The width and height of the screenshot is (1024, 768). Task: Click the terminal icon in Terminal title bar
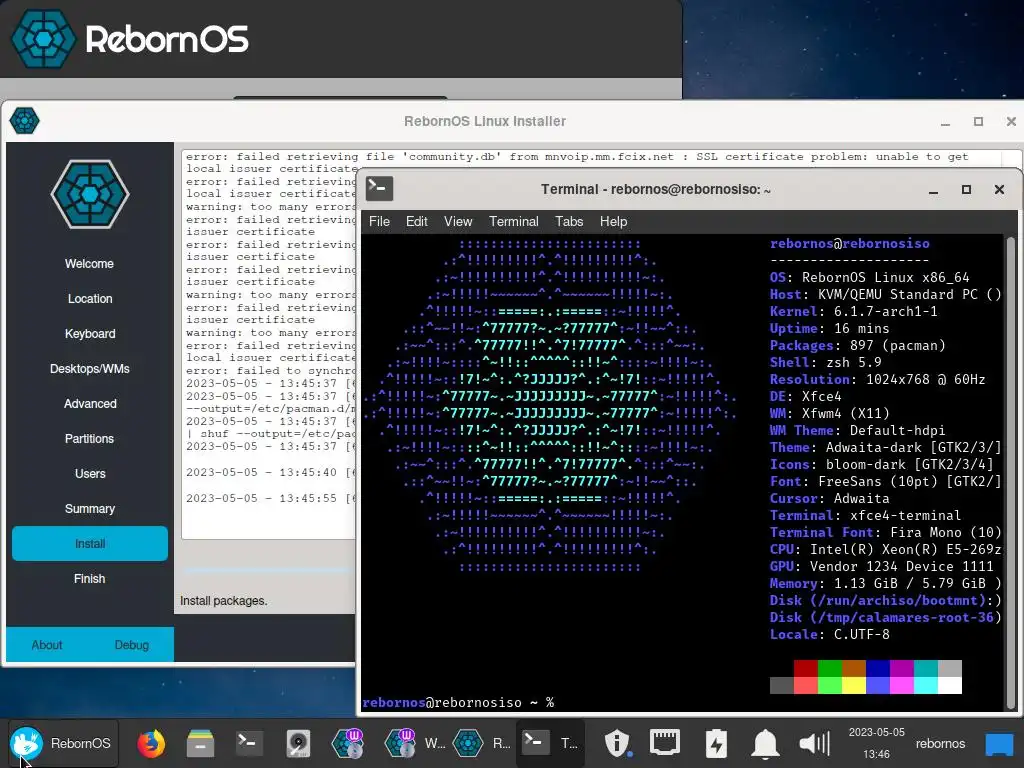click(379, 189)
